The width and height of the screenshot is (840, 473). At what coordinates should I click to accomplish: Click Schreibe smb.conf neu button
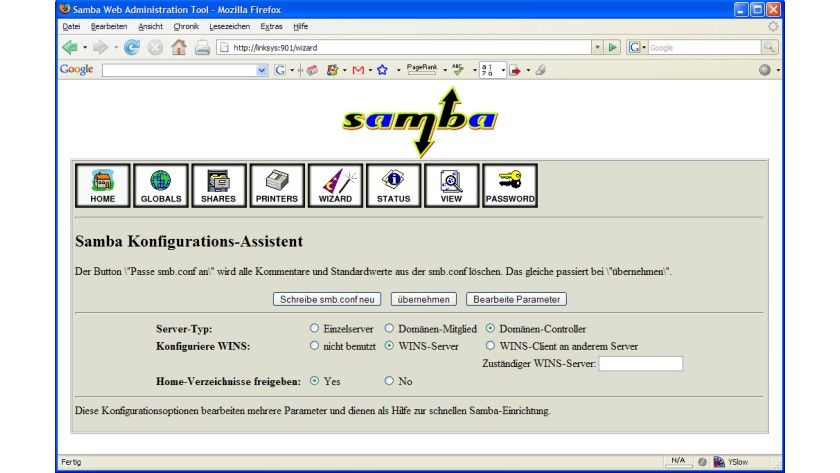click(x=327, y=299)
